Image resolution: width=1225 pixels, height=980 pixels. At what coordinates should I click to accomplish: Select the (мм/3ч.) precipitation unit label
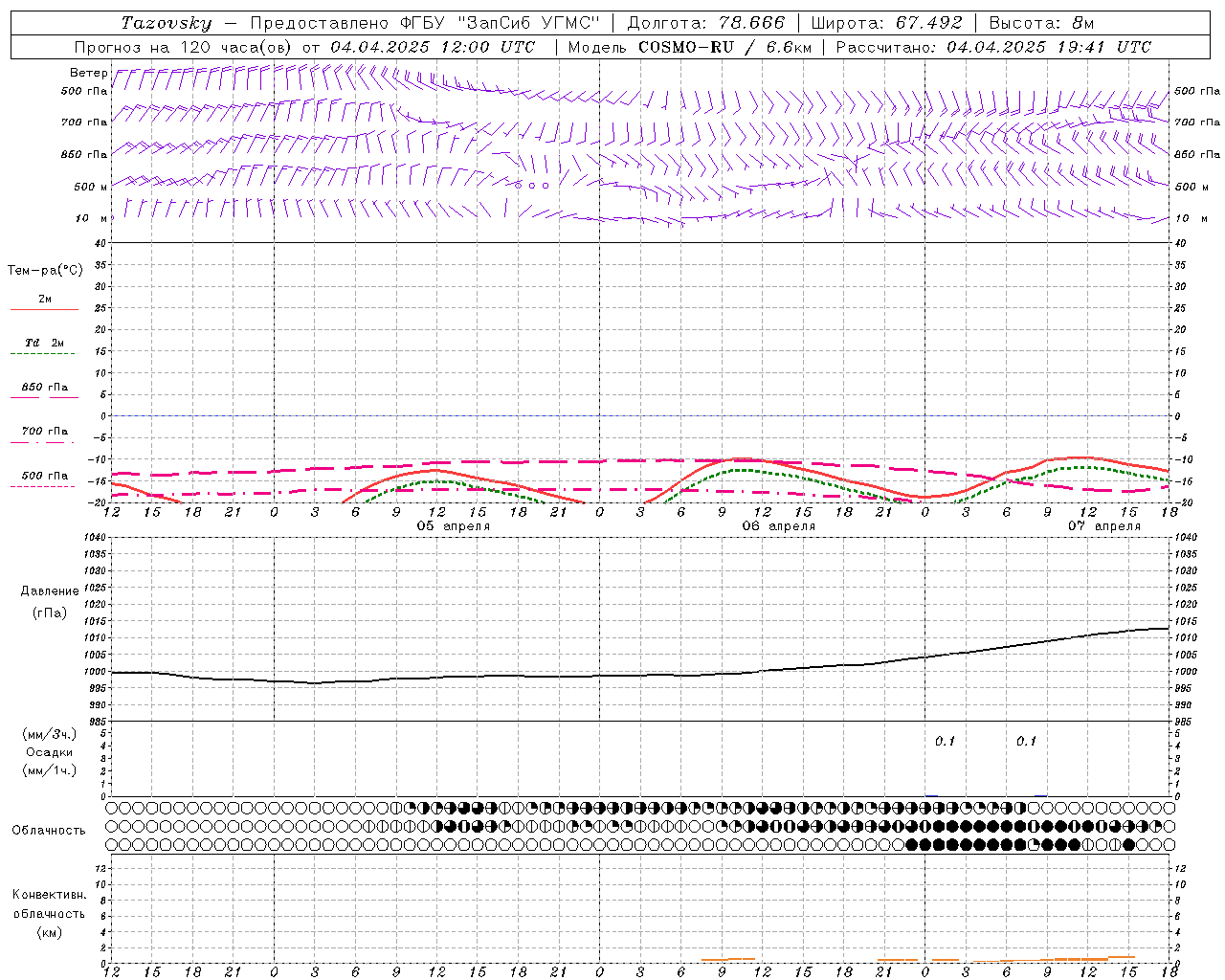50,734
